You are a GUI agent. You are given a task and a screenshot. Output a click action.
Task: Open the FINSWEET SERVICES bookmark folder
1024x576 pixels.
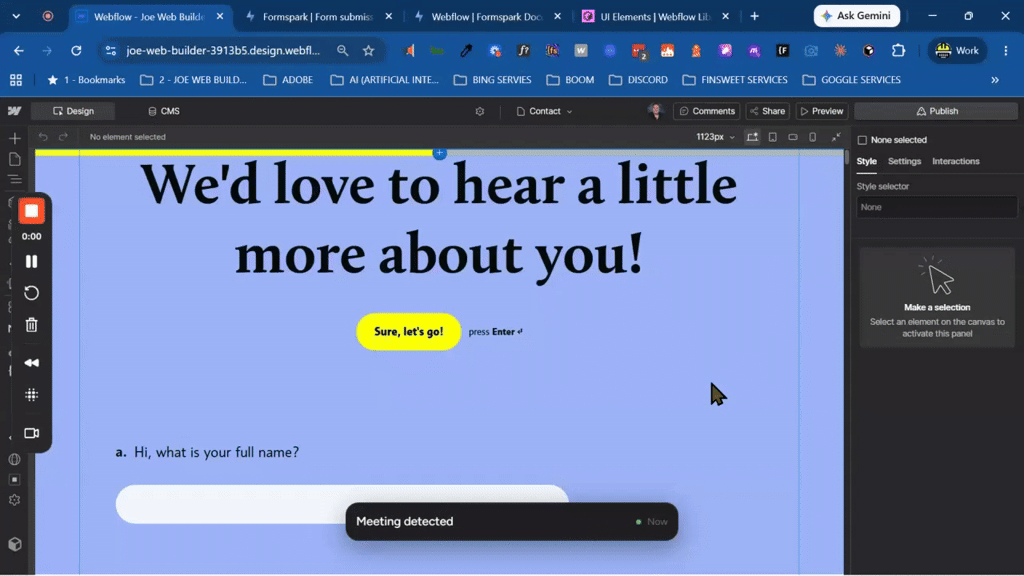735,80
